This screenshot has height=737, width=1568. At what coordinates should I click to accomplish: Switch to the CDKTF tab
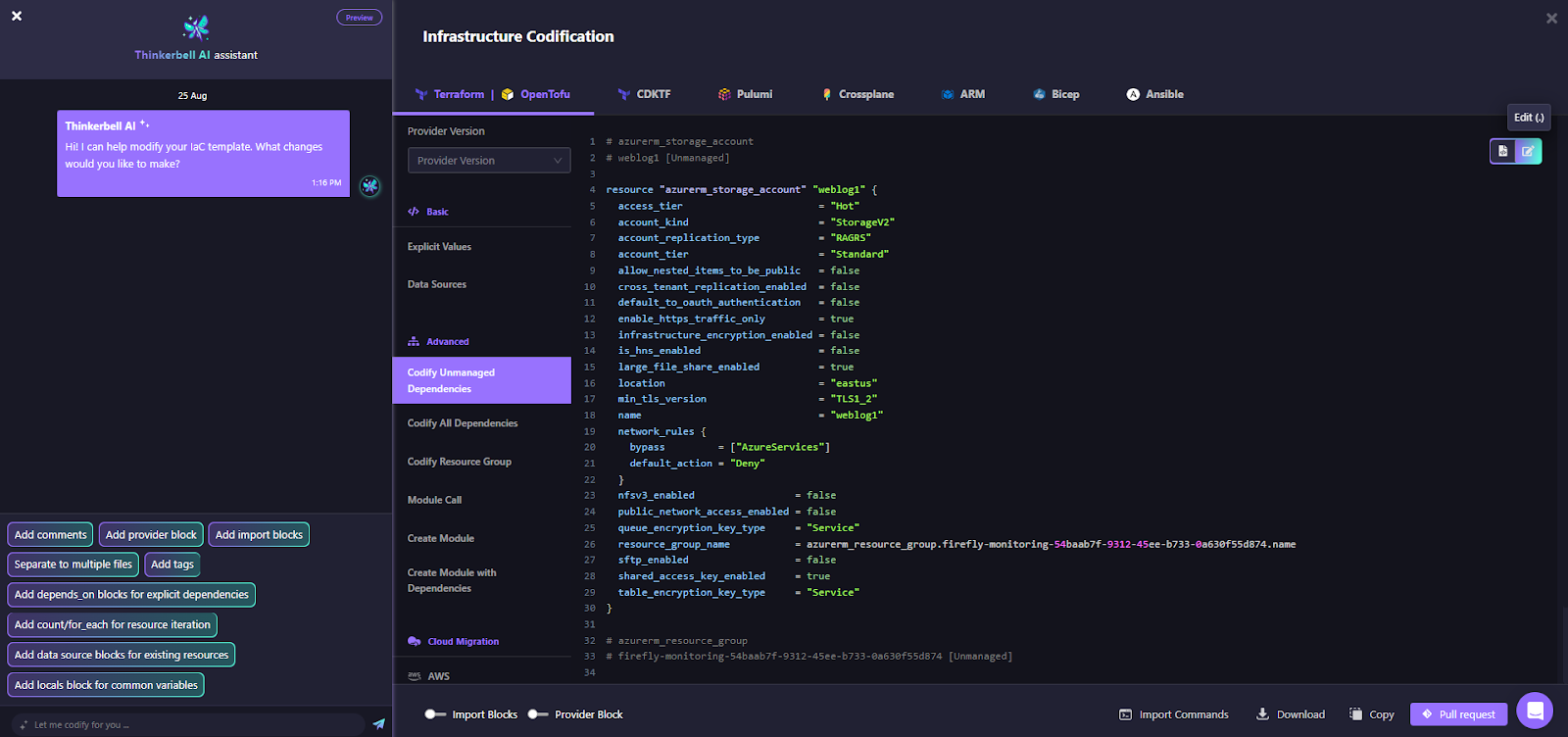[644, 94]
